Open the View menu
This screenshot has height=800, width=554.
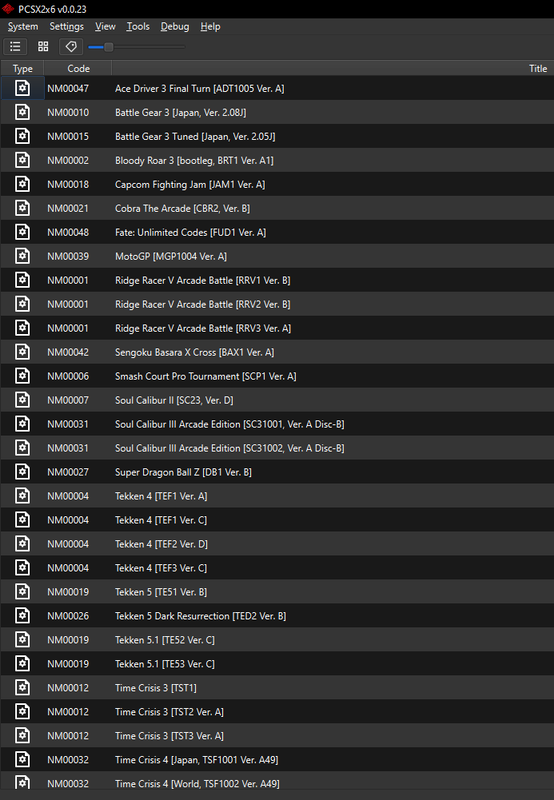click(x=105, y=27)
